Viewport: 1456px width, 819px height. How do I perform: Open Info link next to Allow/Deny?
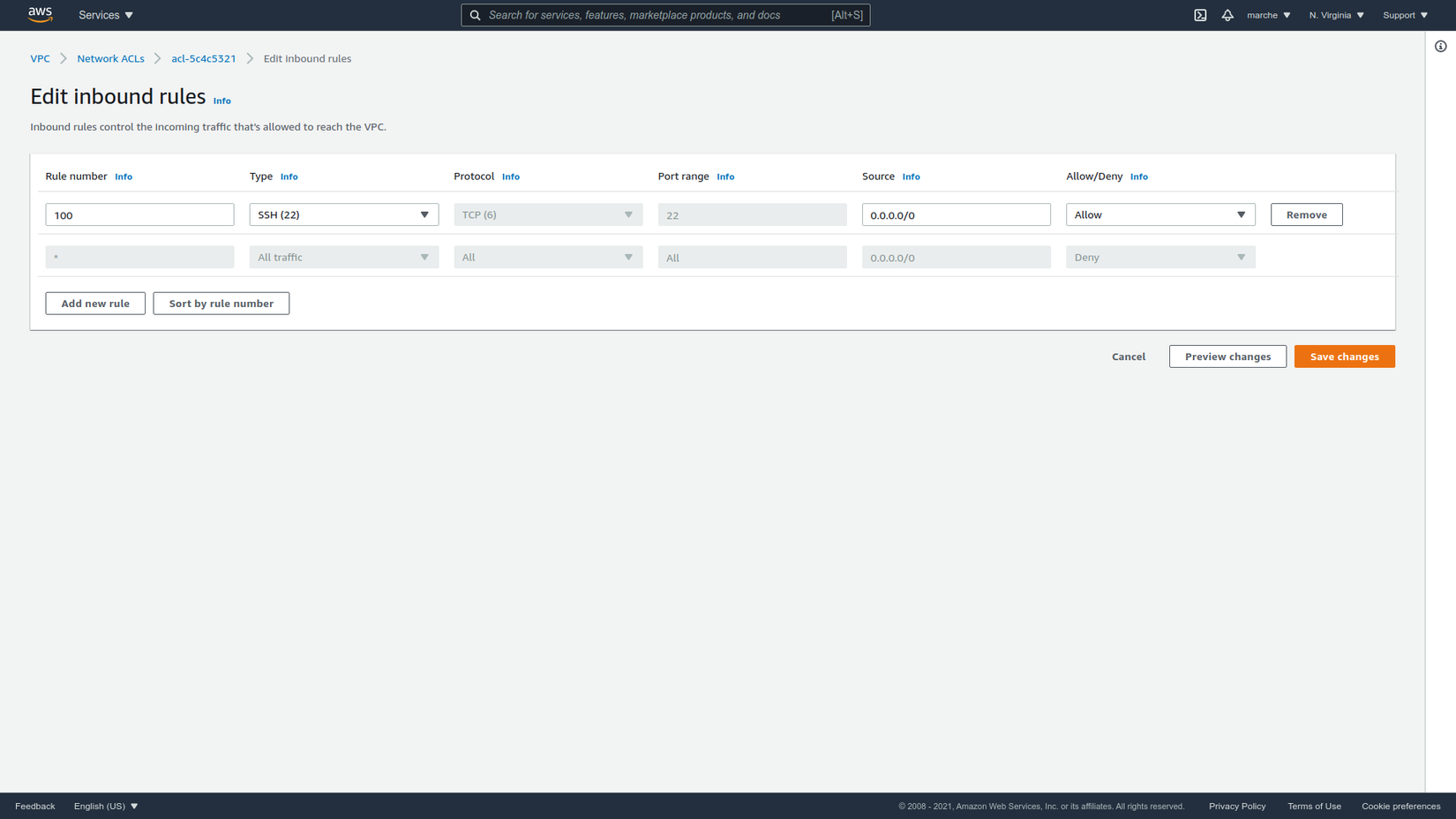coord(1139,177)
